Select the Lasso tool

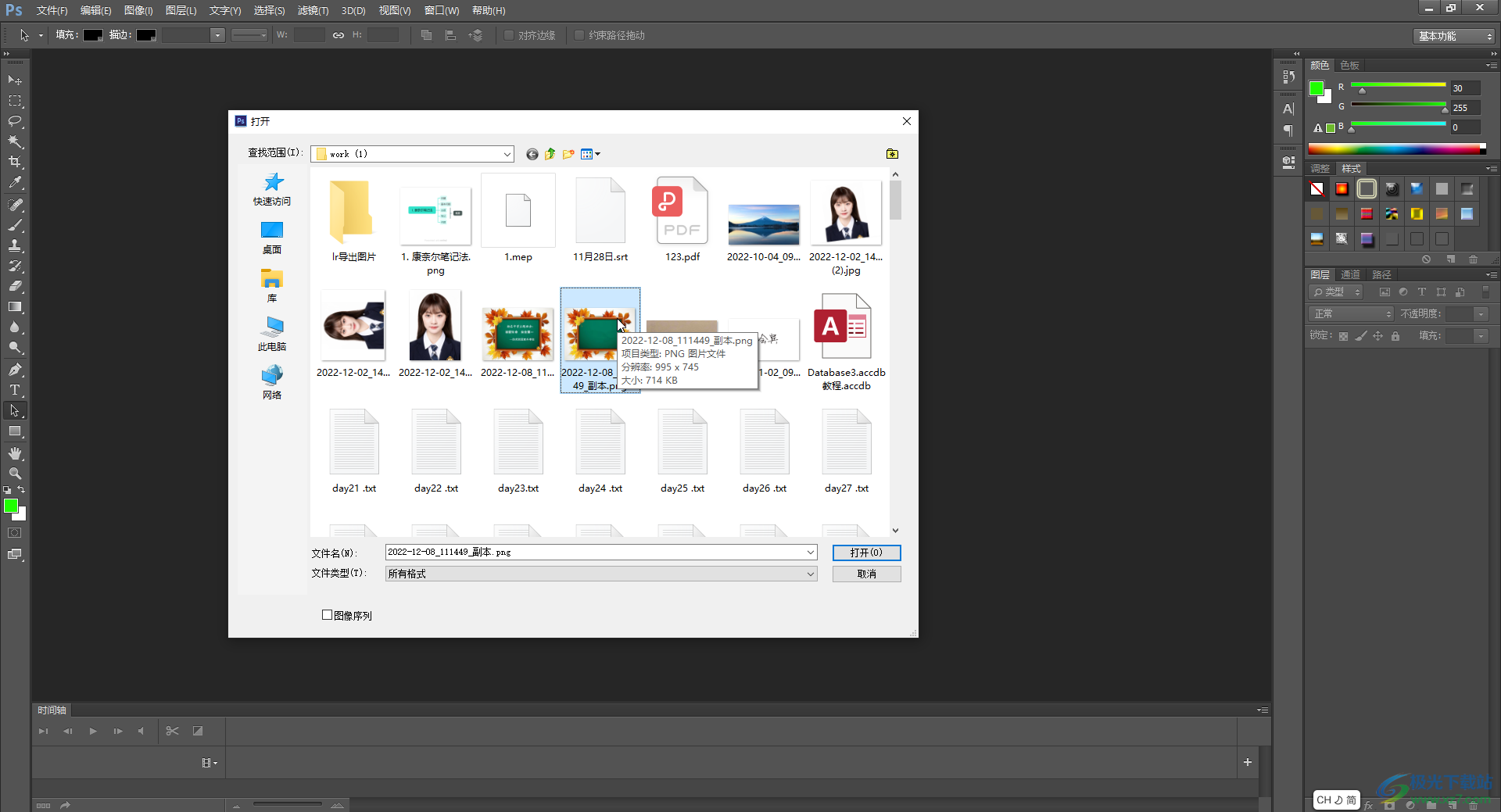click(x=15, y=121)
